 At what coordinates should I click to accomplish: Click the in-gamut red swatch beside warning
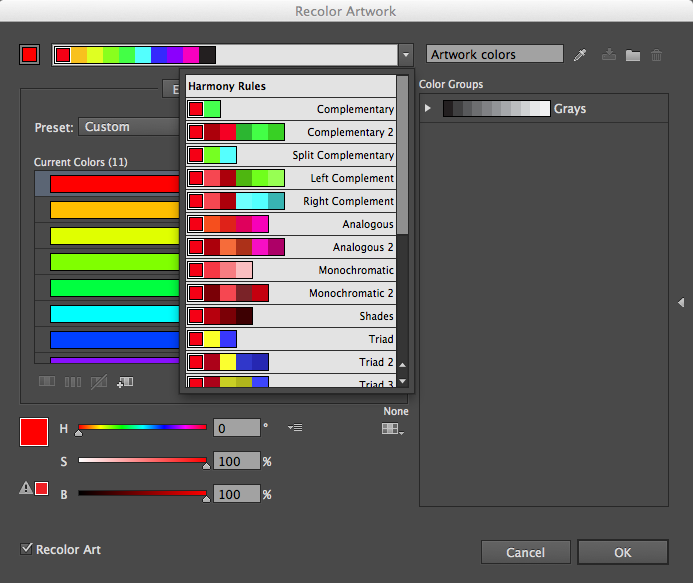pyautogui.click(x=42, y=488)
